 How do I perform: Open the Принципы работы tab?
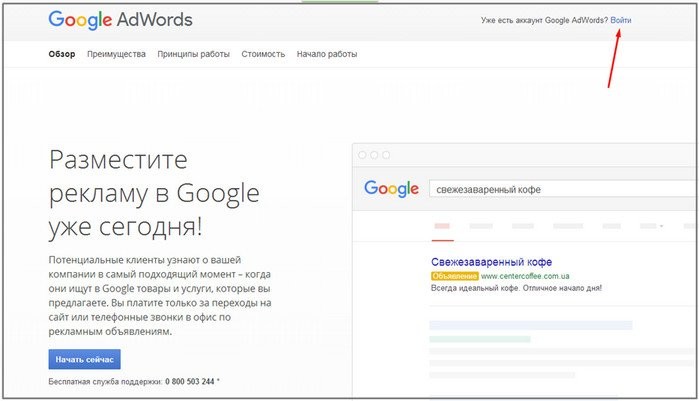(193, 54)
